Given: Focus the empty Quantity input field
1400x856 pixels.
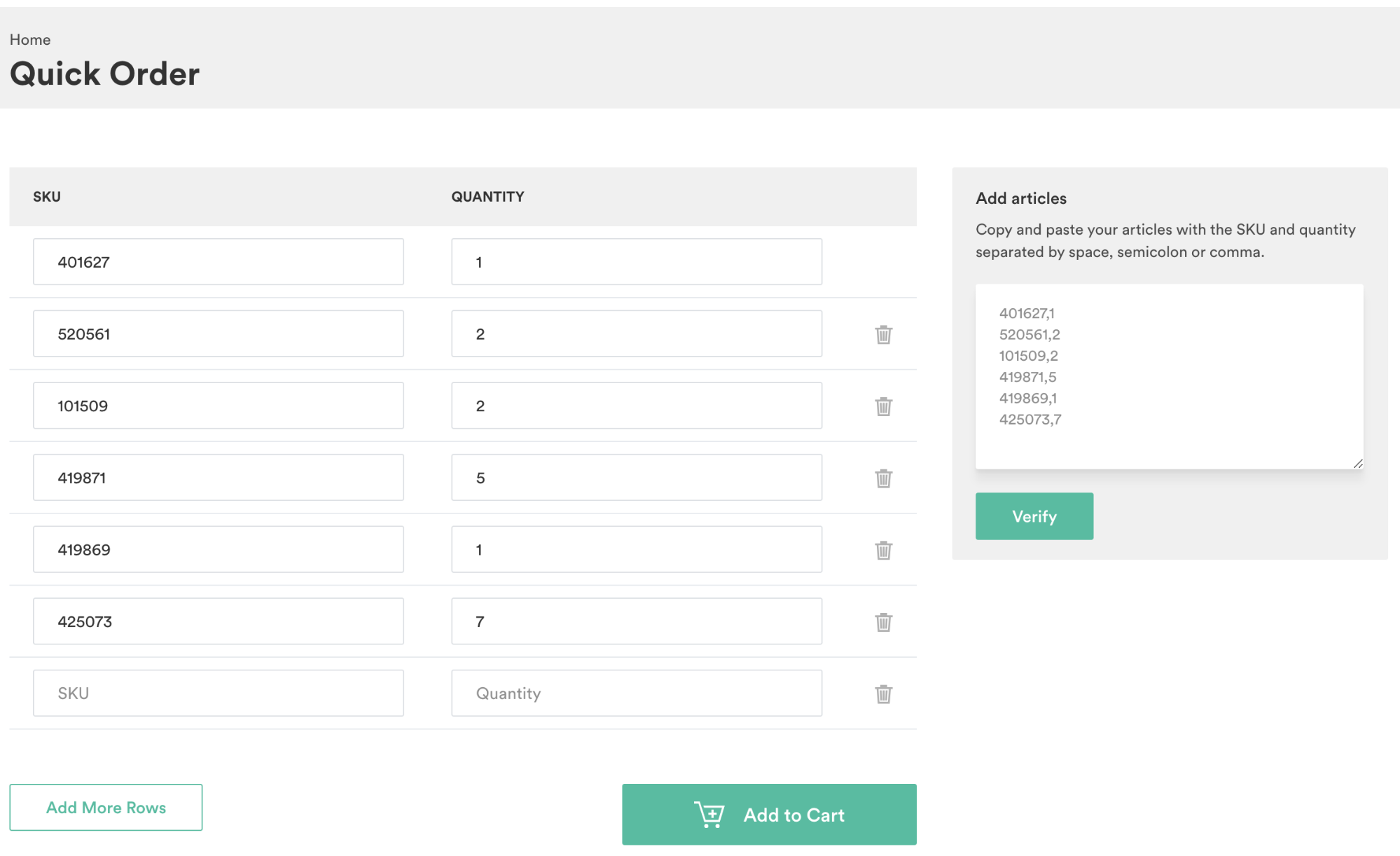Looking at the screenshot, I should coord(636,693).
